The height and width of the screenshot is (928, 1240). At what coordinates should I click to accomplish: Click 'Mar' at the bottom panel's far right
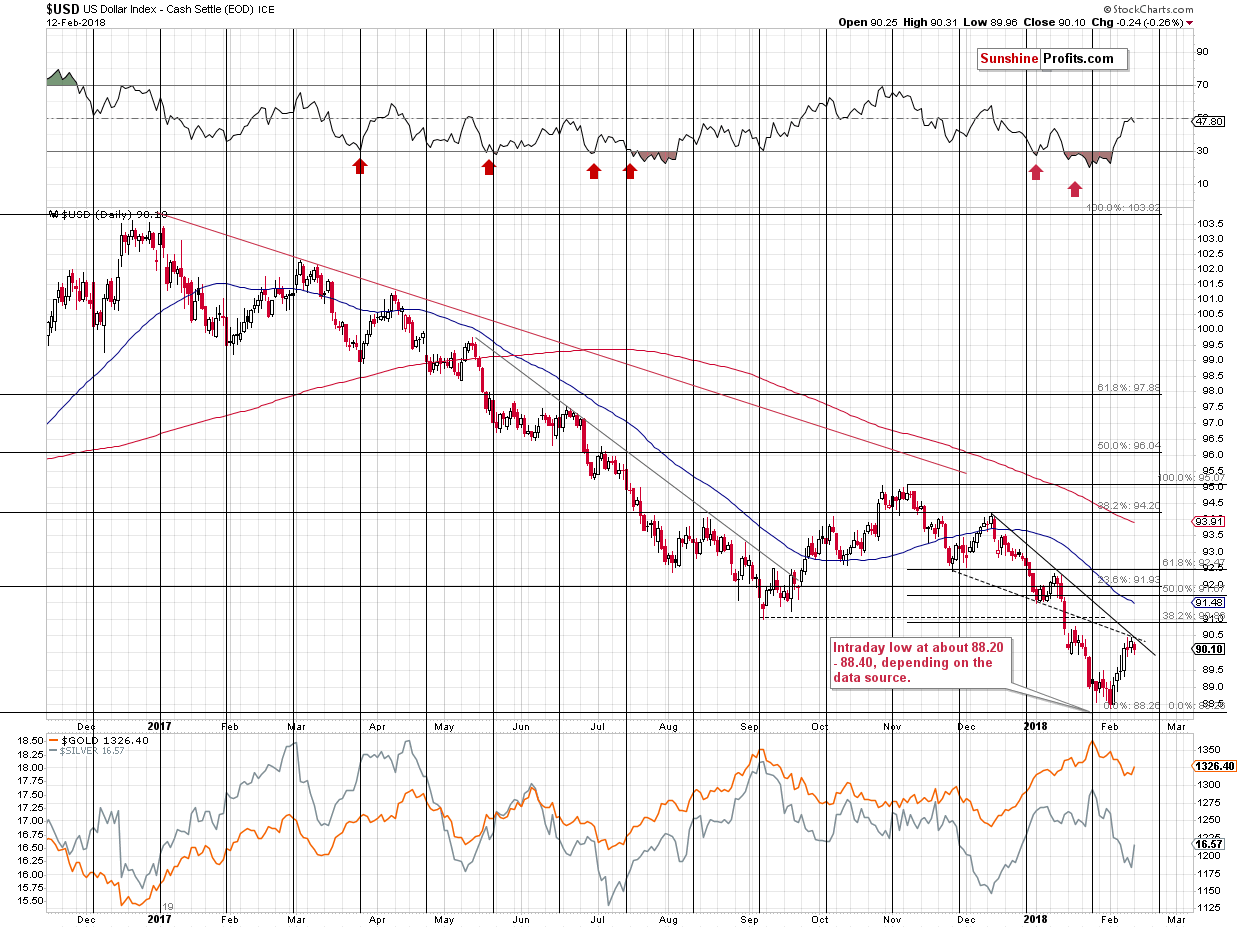click(x=1176, y=919)
